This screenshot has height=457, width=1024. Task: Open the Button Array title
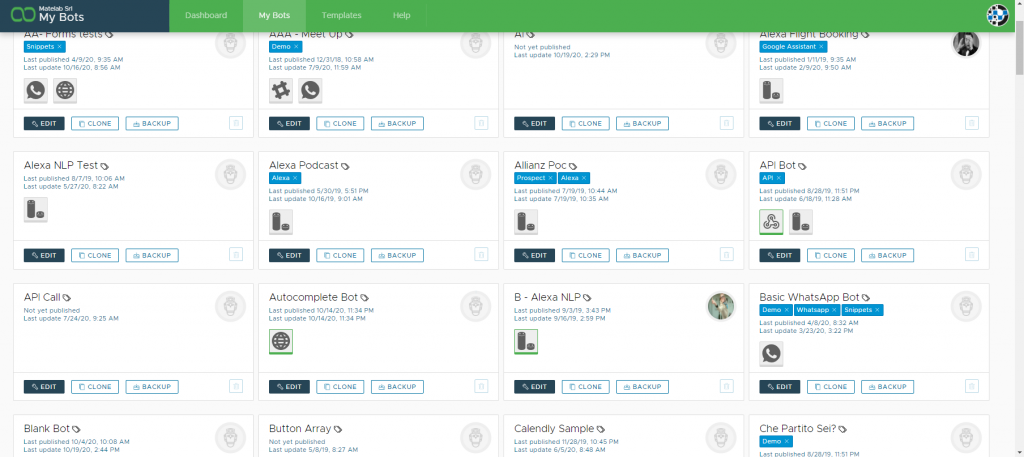coord(300,429)
